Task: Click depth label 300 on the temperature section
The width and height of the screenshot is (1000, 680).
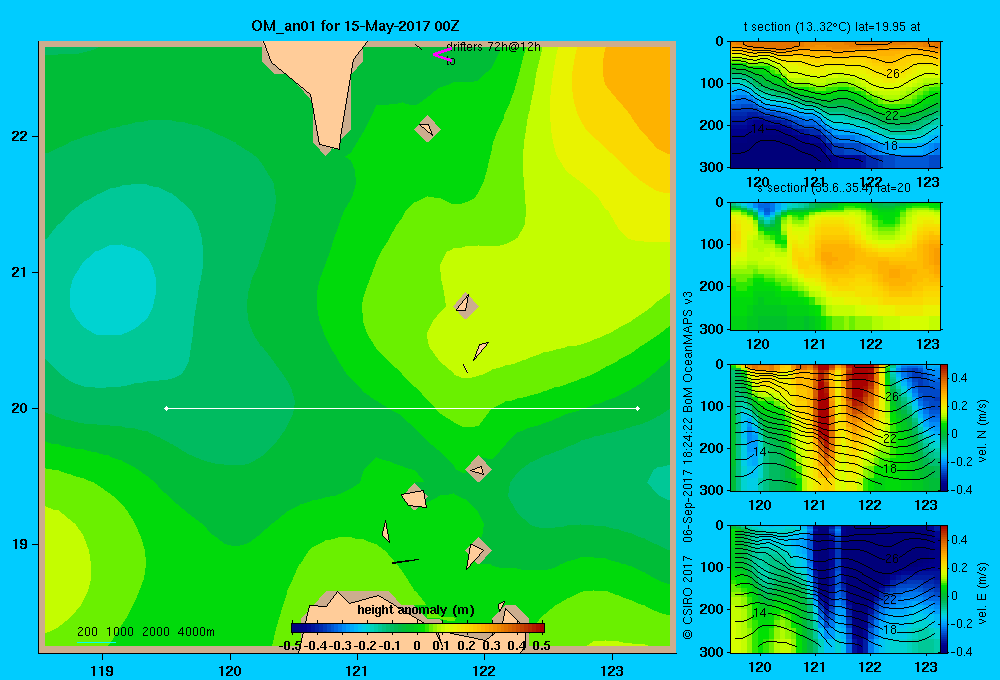Action: pyautogui.click(x=712, y=166)
